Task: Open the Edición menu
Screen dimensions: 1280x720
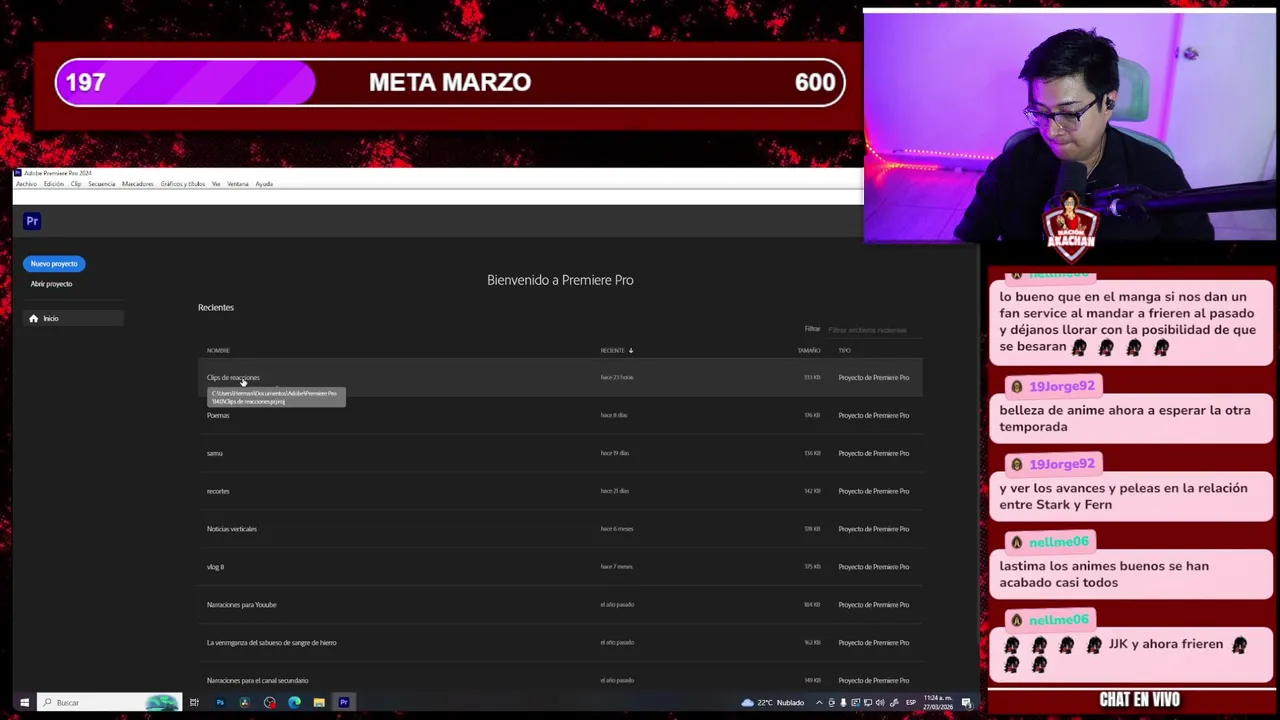Action: point(53,184)
